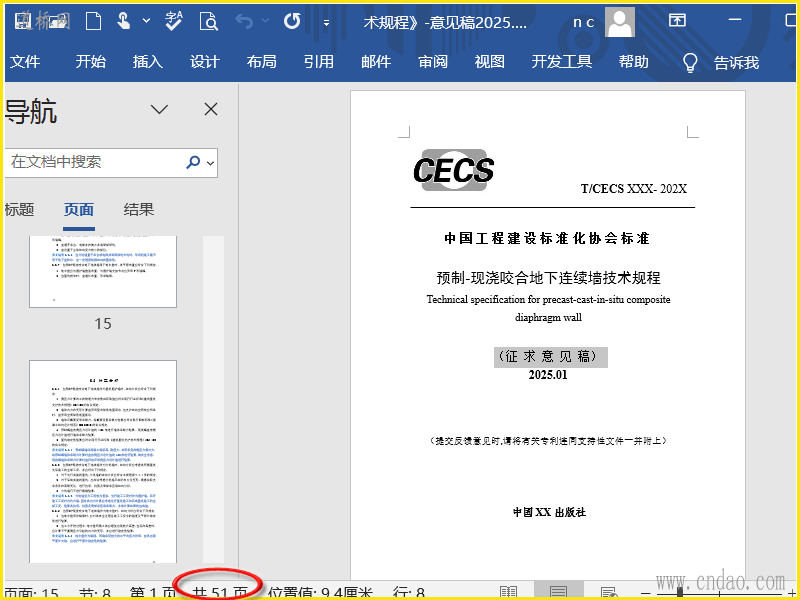Select the 页面 pages tab in navigation
Viewport: 800px width, 600px height.
tap(79, 210)
